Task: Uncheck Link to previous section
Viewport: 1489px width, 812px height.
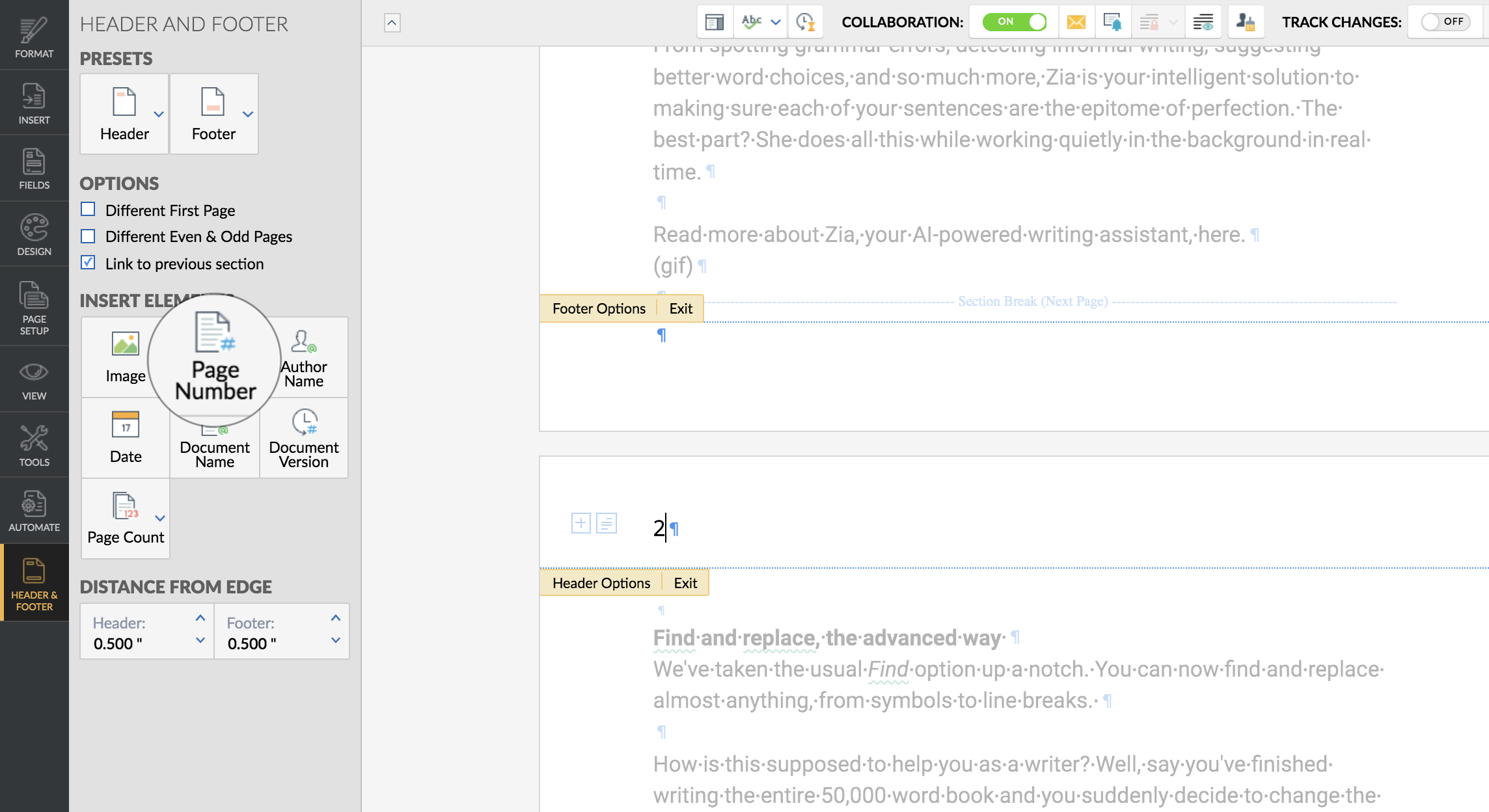Action: 88,263
